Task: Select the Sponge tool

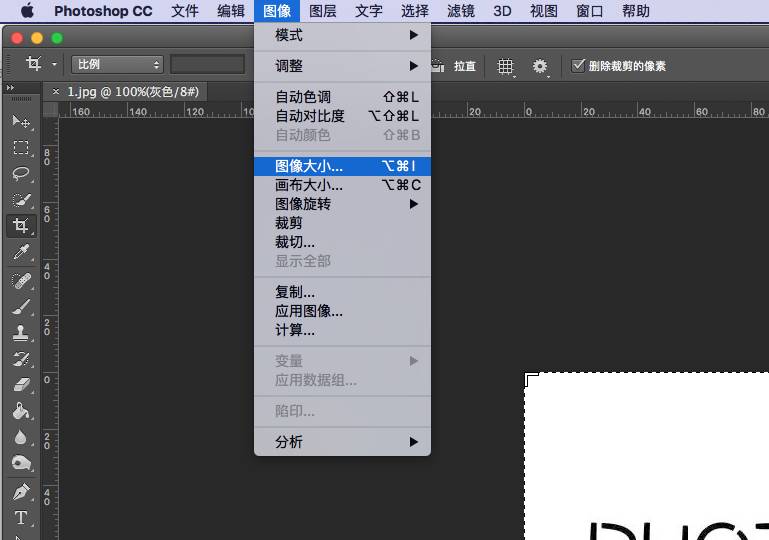Action: tap(21, 463)
